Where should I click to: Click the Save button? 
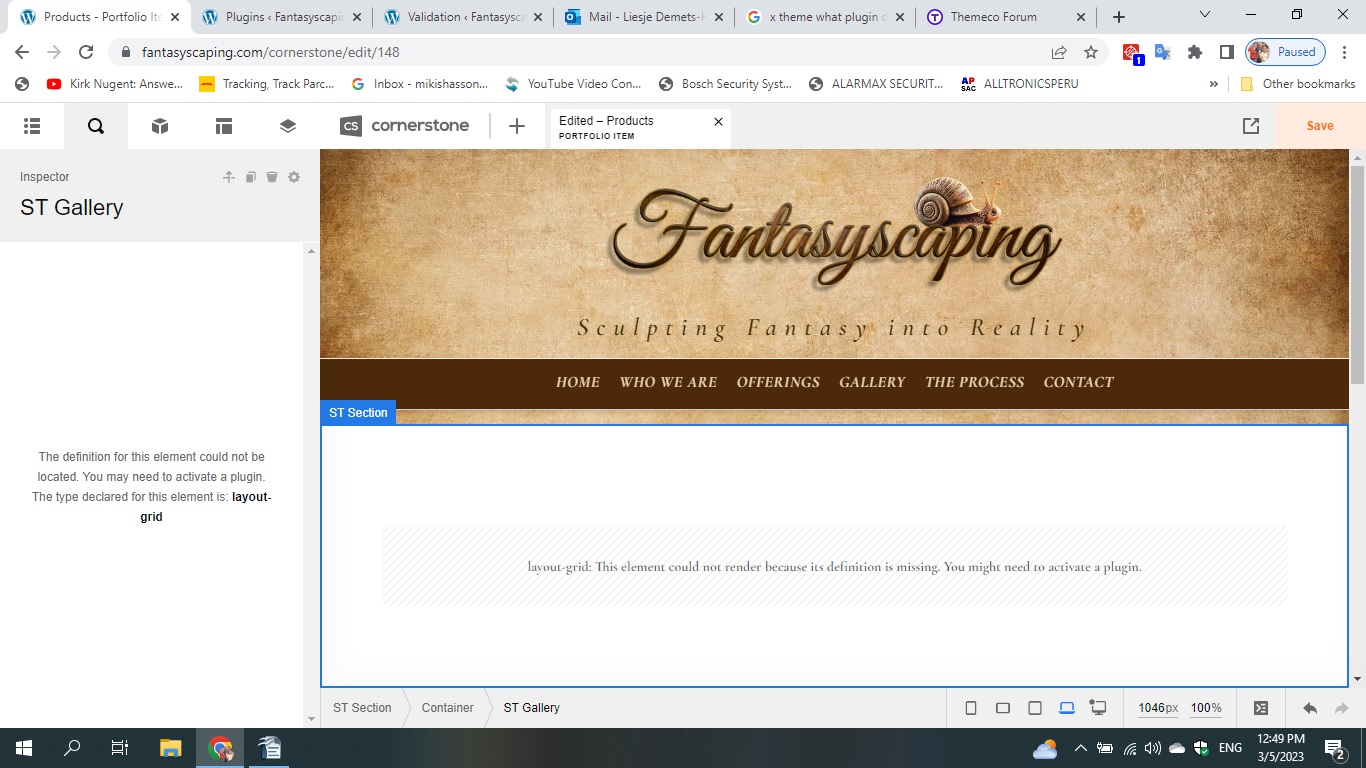click(1319, 126)
